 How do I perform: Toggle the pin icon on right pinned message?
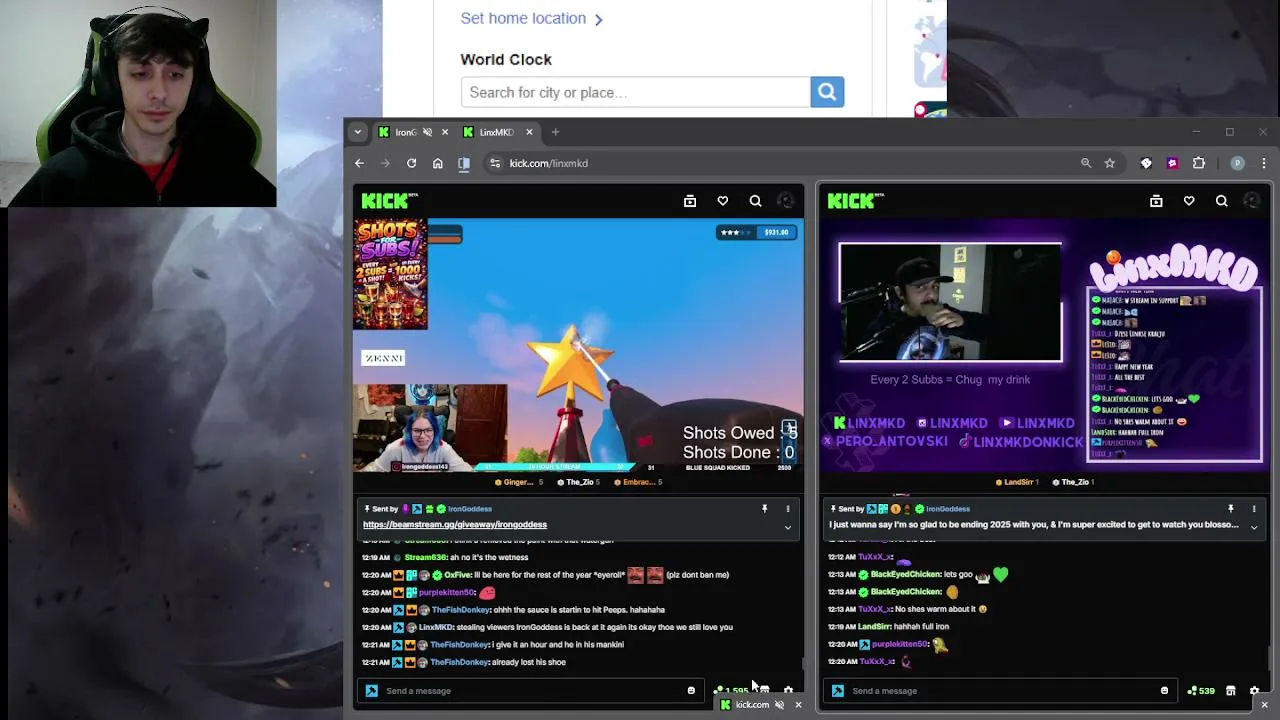(x=1230, y=509)
